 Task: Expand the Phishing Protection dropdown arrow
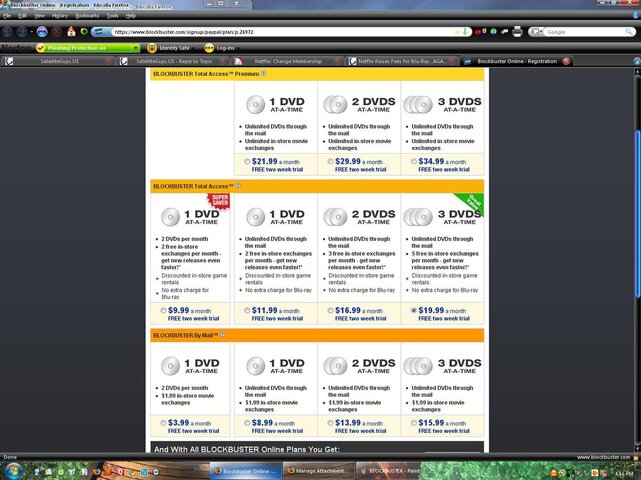tap(135, 48)
